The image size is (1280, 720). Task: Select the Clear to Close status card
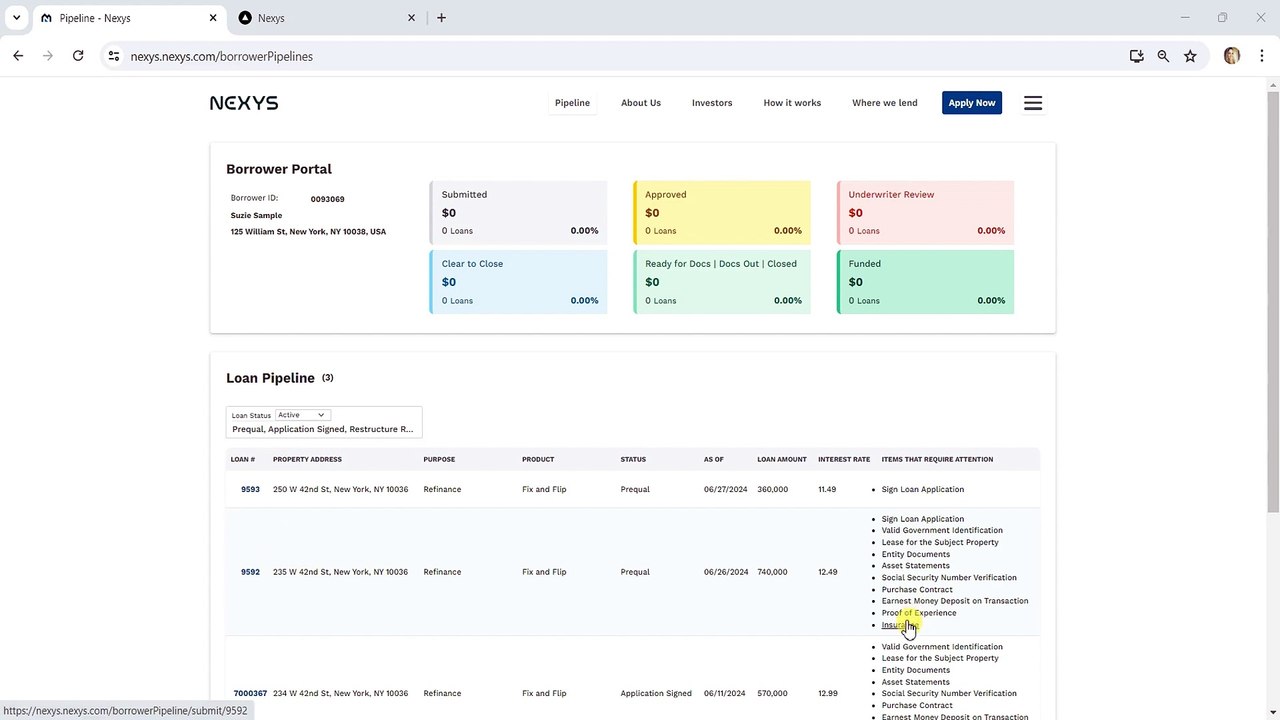[x=518, y=282]
